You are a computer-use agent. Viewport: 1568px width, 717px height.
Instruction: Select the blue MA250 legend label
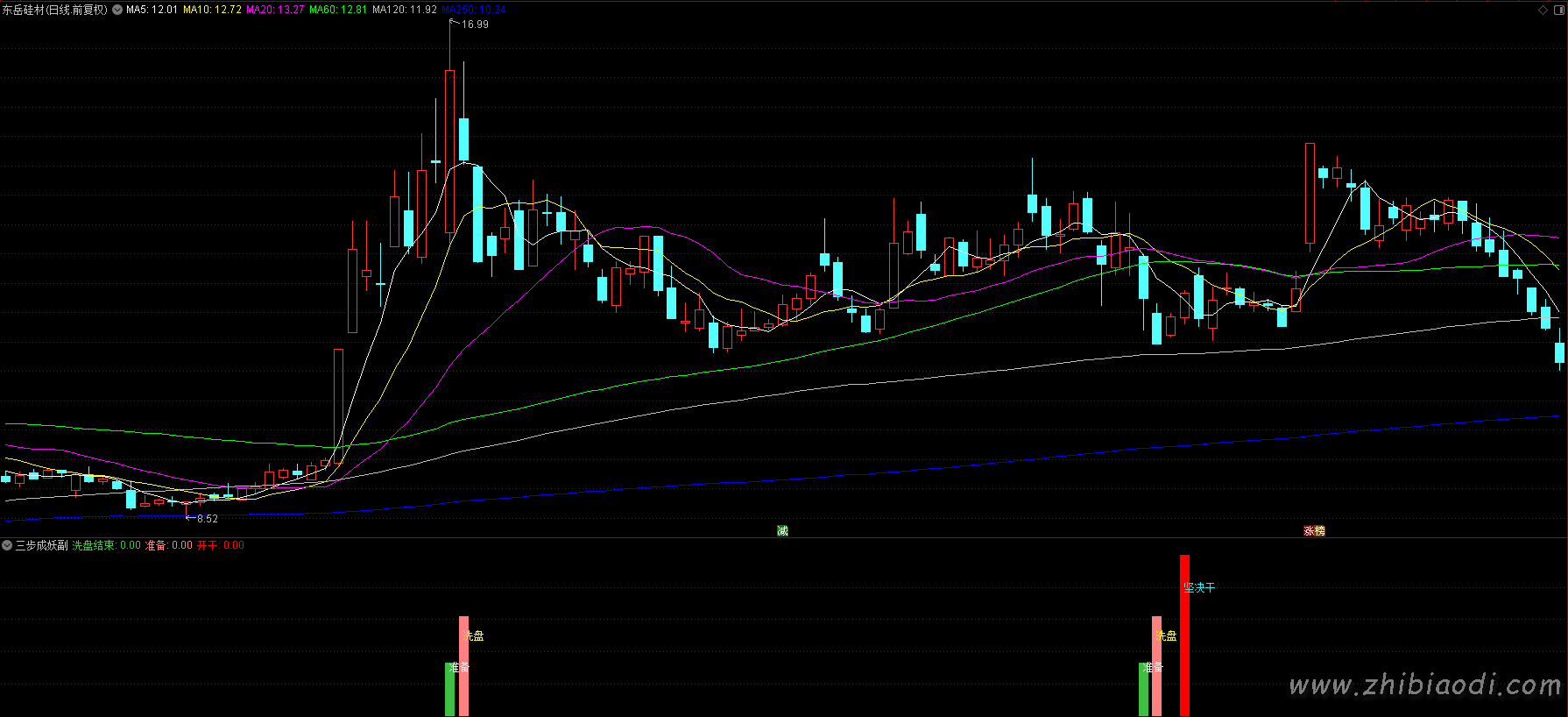pos(474,10)
